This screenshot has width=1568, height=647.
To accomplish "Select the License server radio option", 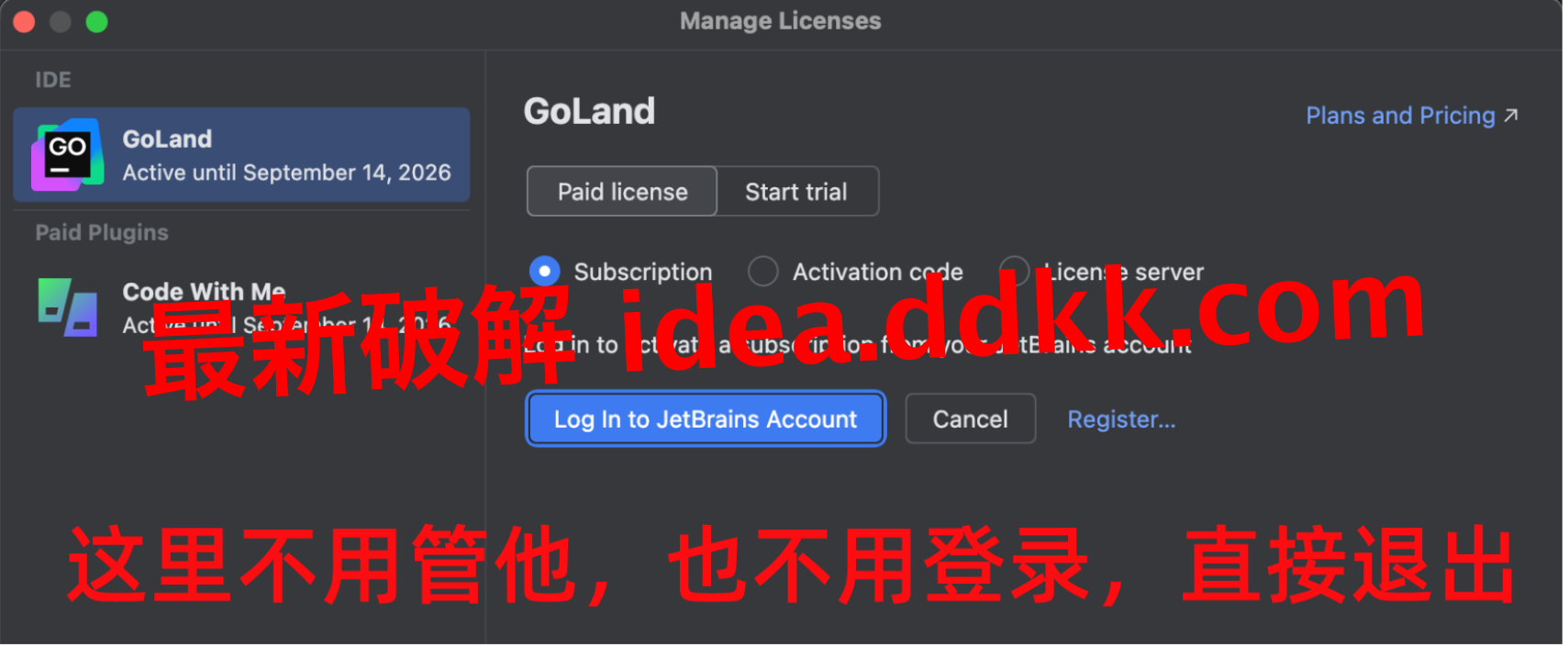I will 1014,272.
